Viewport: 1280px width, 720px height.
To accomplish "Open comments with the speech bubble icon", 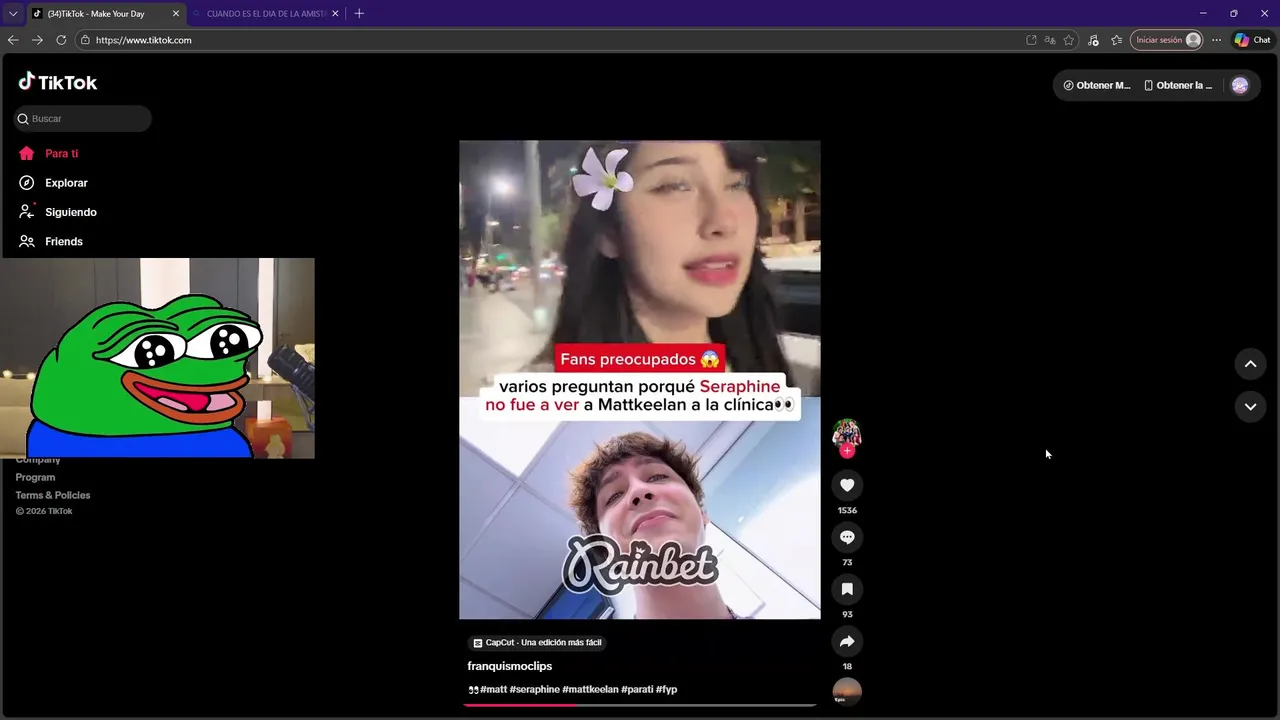I will pyautogui.click(x=847, y=537).
